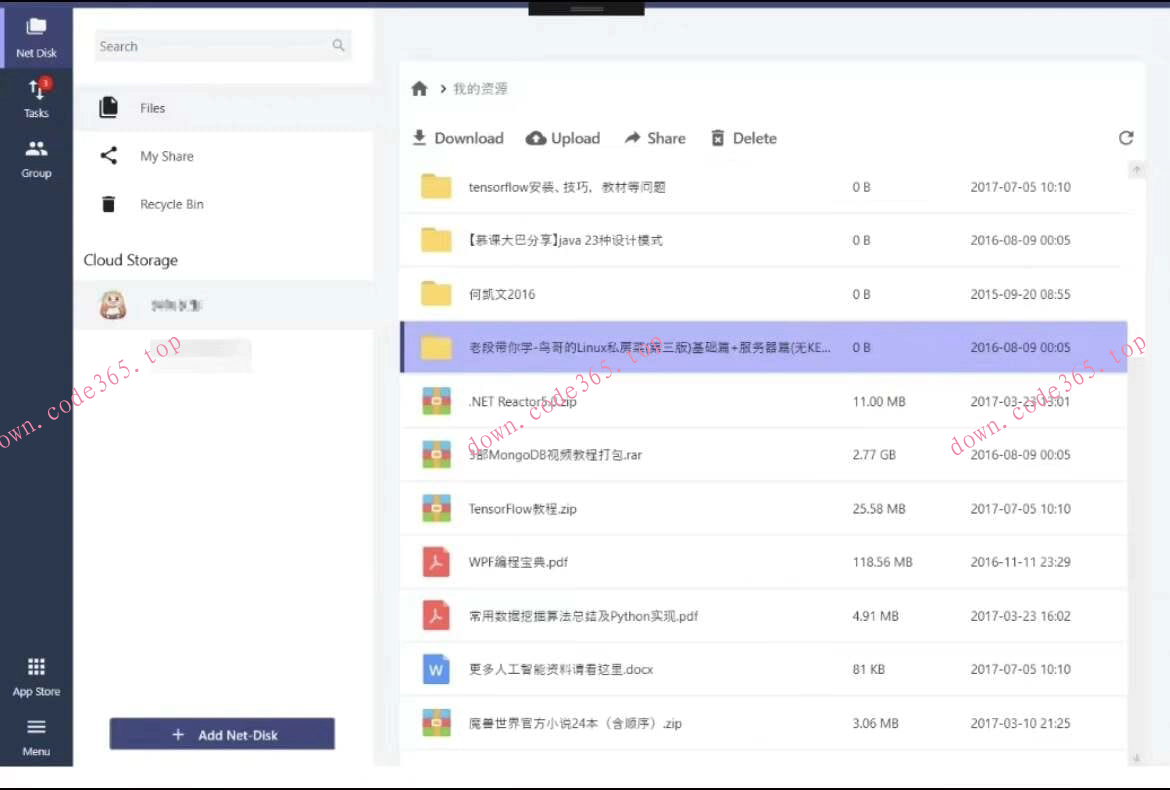Click the refresh icon in file list
Image resolution: width=1170 pixels, height=790 pixels.
point(1126,138)
